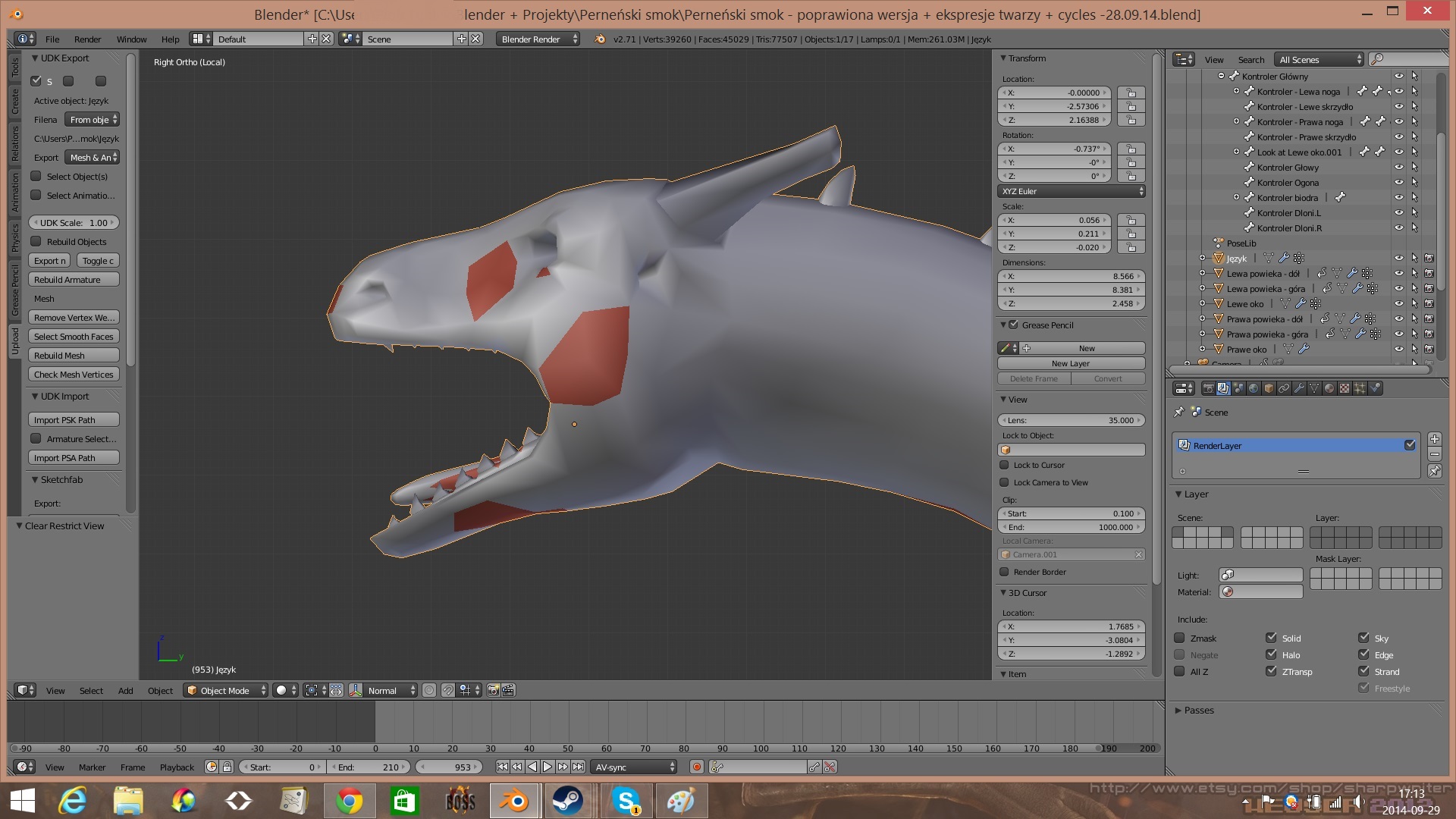This screenshot has width=1456, height=819.
Task: Tick the Render Border checkbox
Action: coord(1004,572)
